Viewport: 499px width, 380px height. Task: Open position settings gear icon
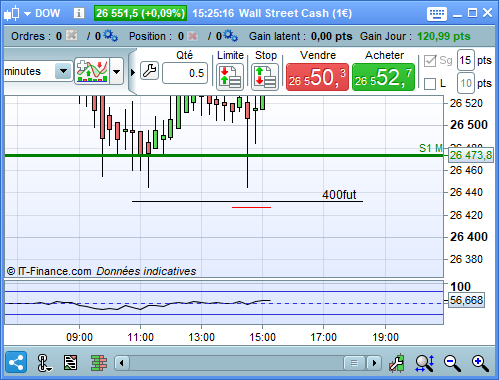(231, 35)
